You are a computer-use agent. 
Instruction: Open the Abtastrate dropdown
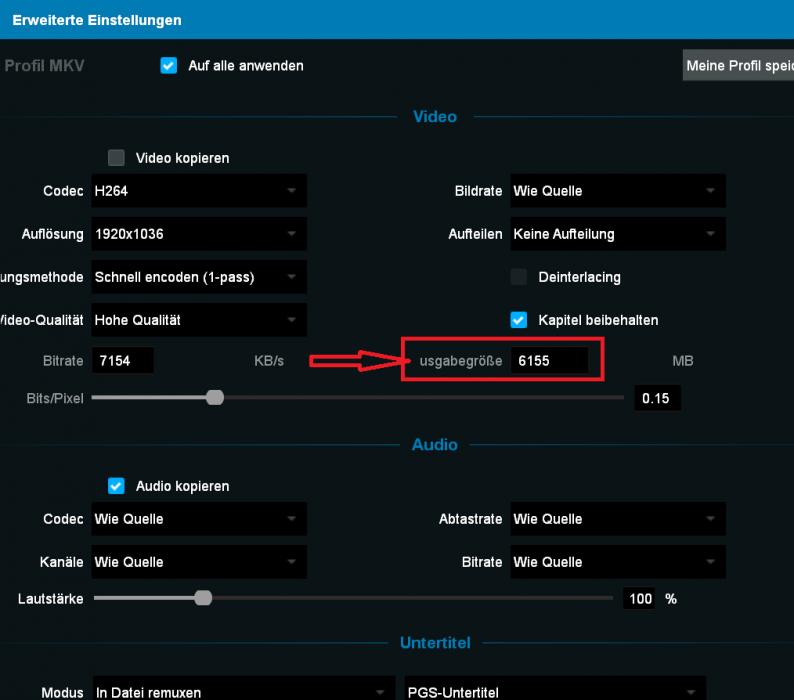617,519
